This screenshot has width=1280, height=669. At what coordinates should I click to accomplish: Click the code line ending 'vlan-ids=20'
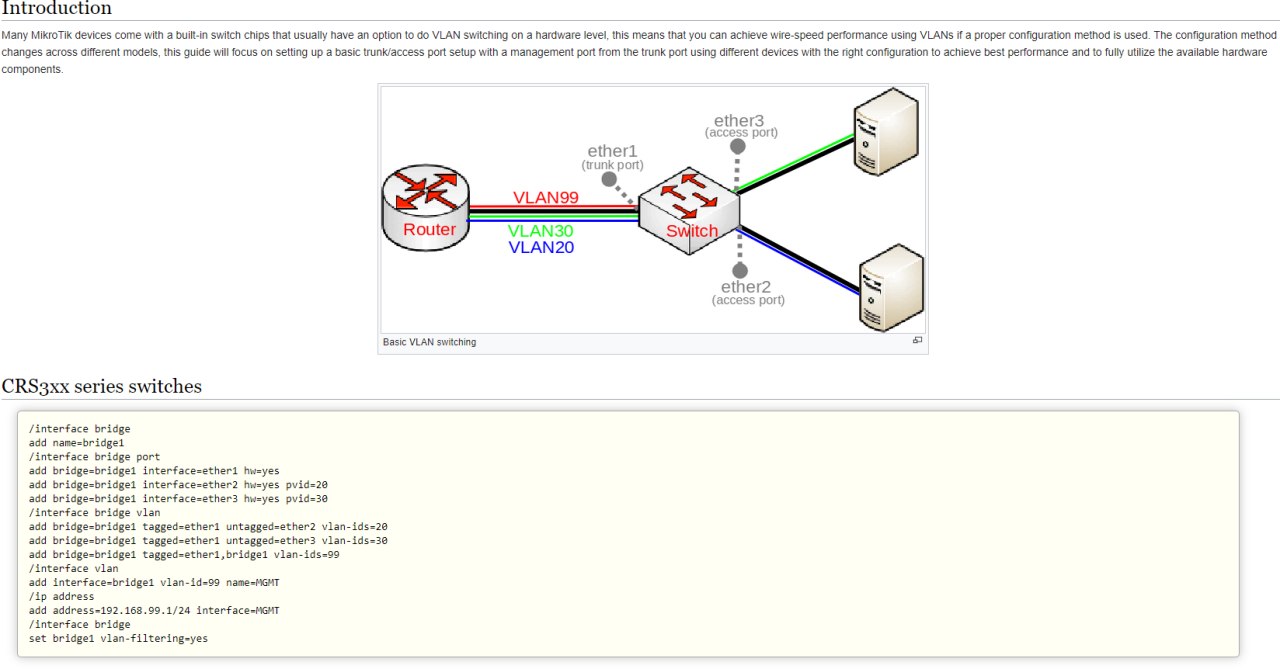(208, 526)
